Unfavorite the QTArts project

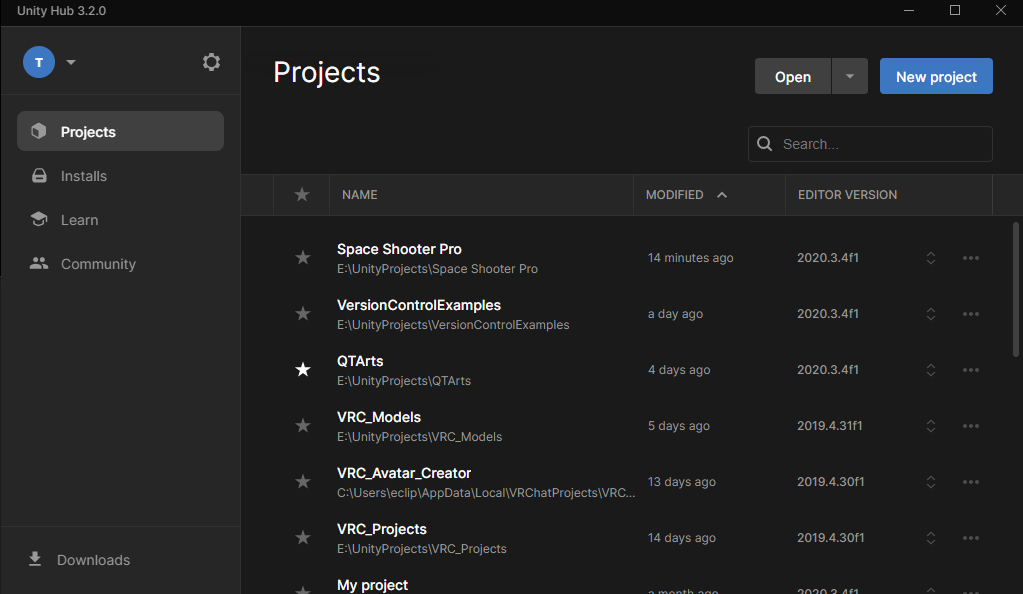click(302, 369)
